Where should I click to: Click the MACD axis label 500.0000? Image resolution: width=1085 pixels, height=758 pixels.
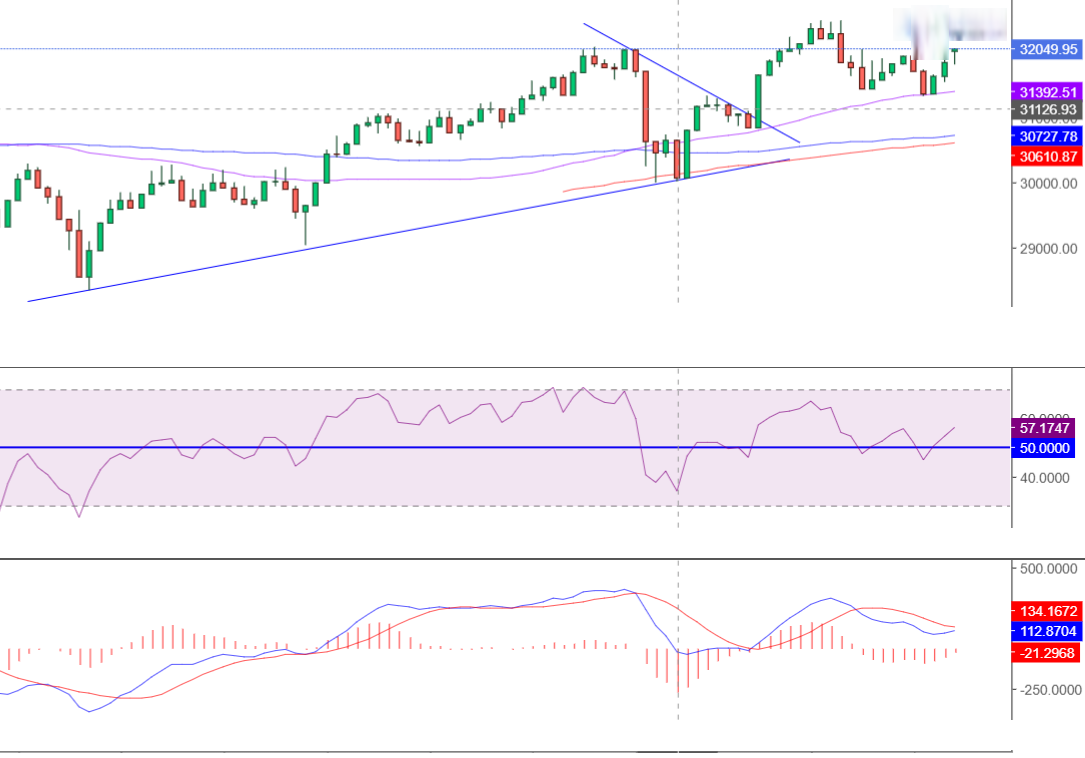[1048, 568]
